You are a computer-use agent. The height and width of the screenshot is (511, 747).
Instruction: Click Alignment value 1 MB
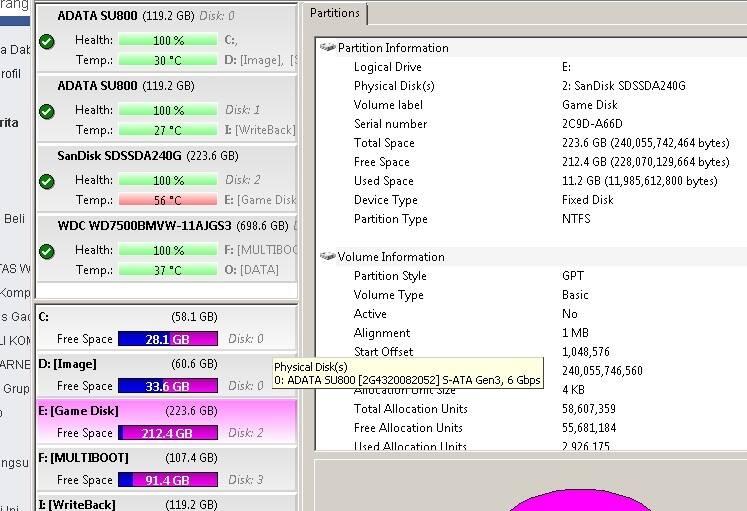click(575, 333)
